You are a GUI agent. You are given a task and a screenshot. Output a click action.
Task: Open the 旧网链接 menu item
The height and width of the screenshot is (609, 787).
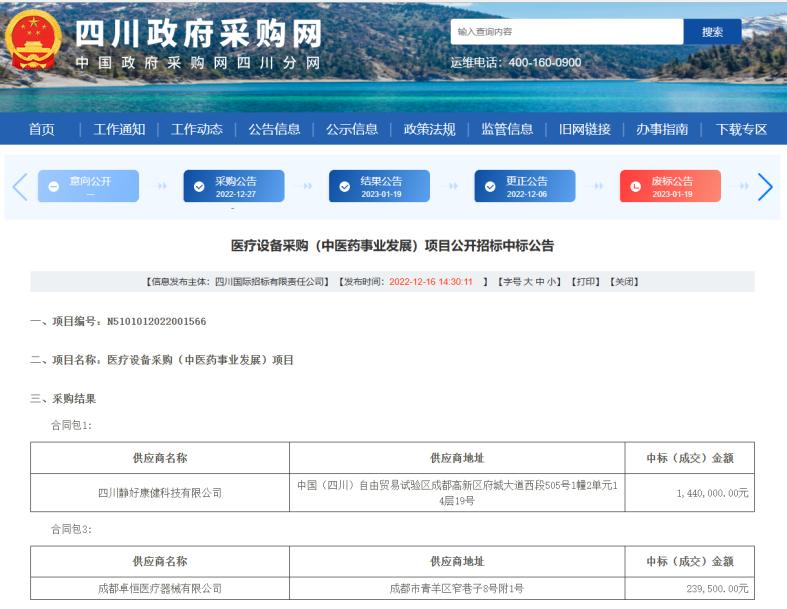[585, 130]
